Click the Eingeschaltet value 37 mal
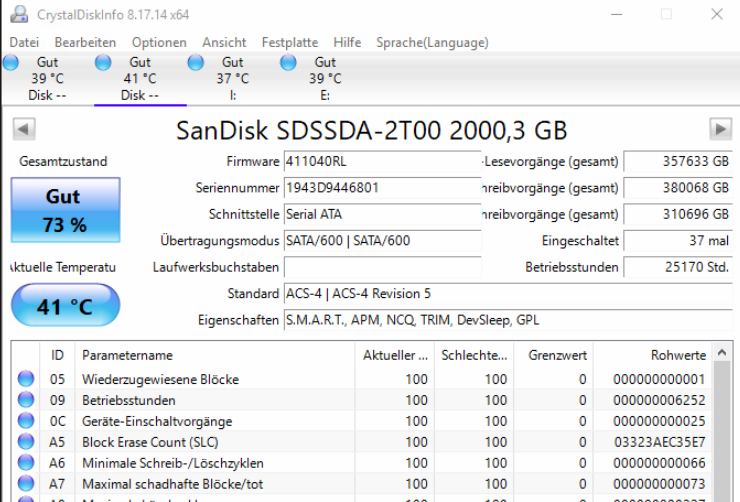740x502 pixels. 678,241
